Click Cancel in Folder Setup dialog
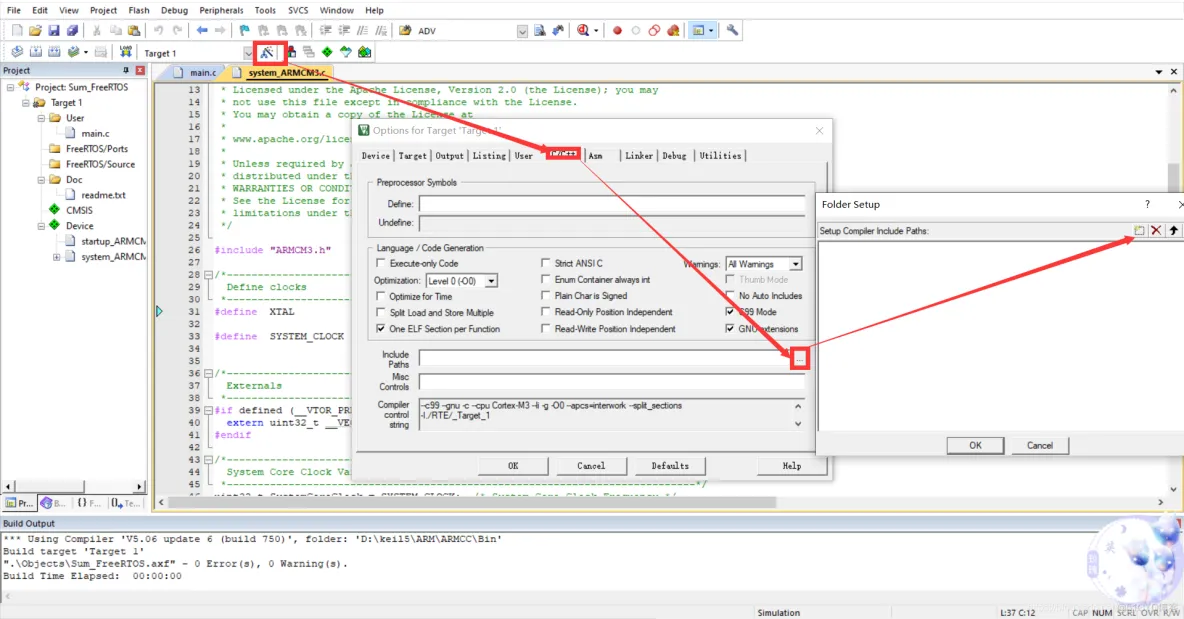 coord(1039,445)
